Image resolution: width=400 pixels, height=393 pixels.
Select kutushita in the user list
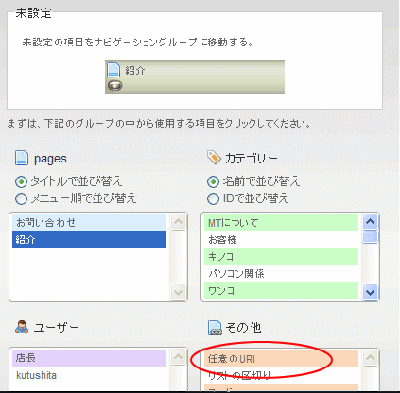point(89,375)
